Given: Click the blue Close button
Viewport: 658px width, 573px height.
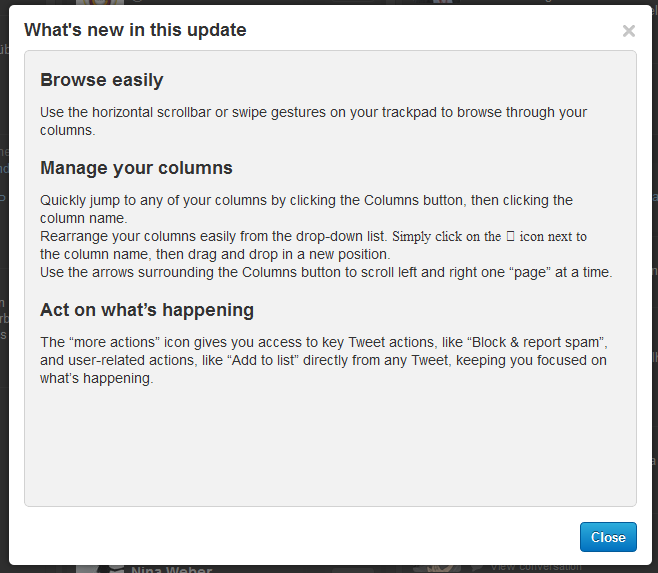Looking at the screenshot, I should click(x=608, y=537).
